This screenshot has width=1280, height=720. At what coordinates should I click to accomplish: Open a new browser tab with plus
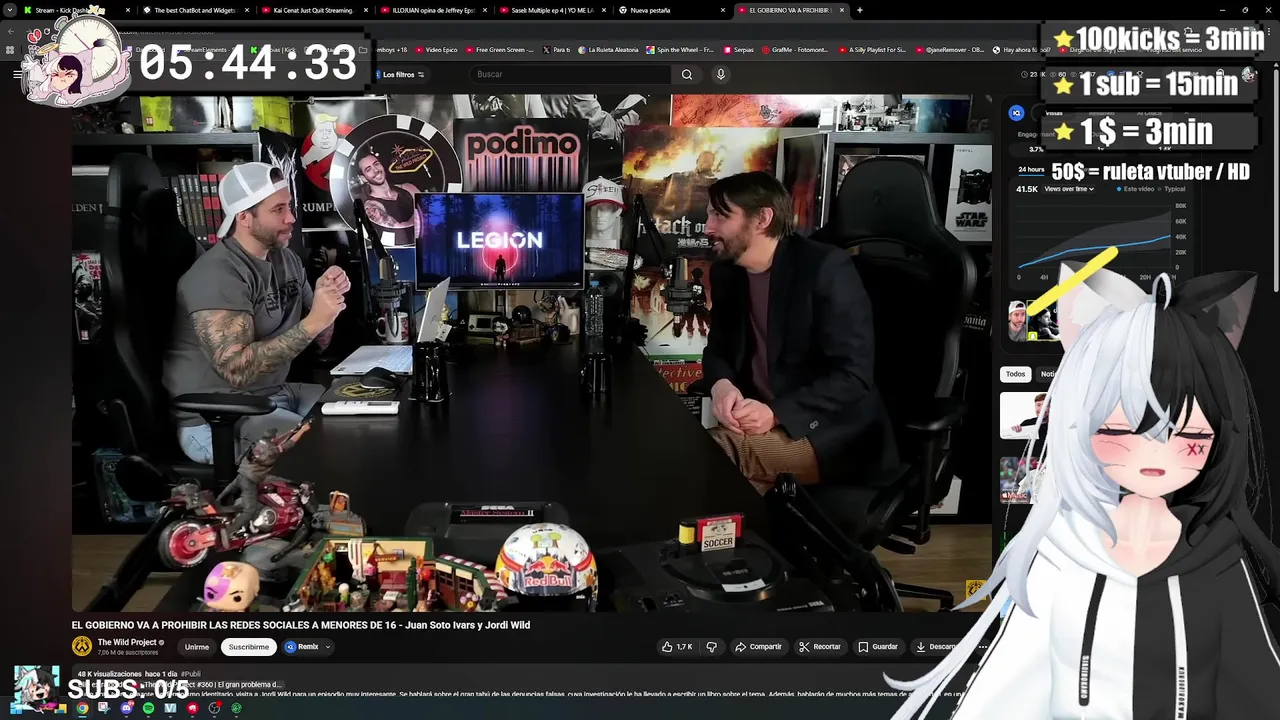click(x=859, y=10)
